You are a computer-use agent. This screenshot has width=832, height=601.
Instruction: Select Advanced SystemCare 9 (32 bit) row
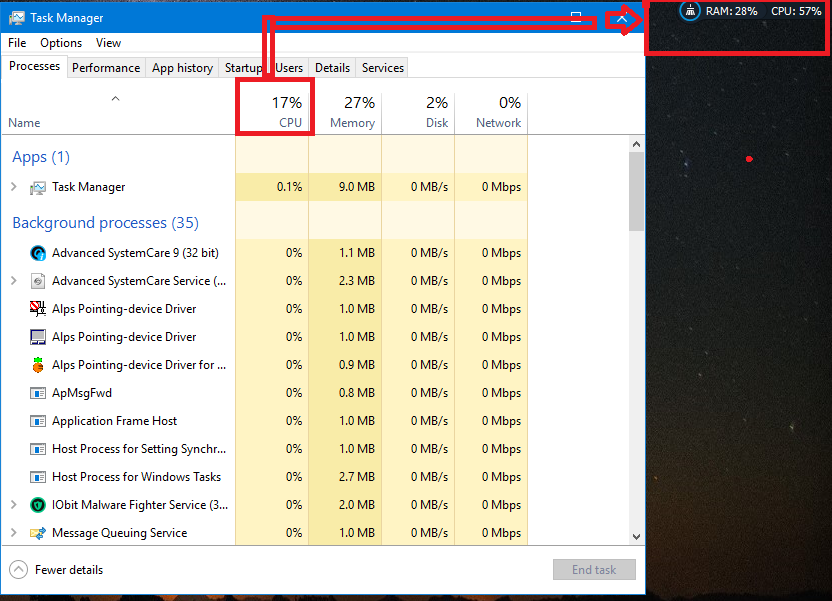pos(265,253)
